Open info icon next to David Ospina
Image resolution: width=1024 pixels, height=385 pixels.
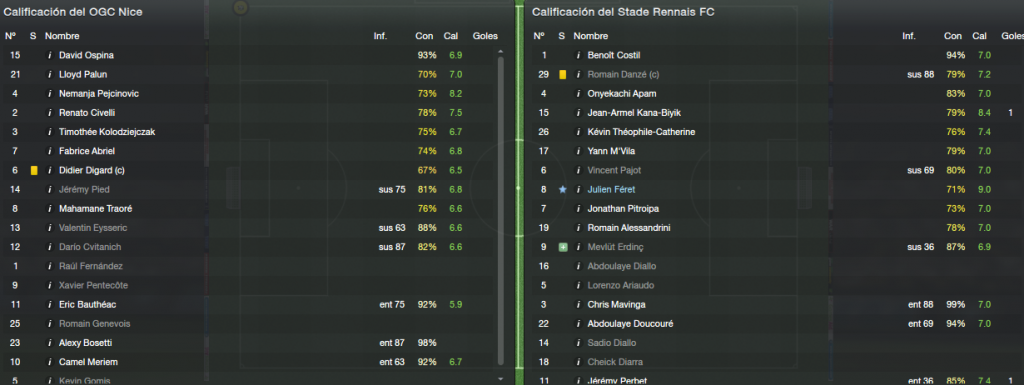tap(49, 55)
